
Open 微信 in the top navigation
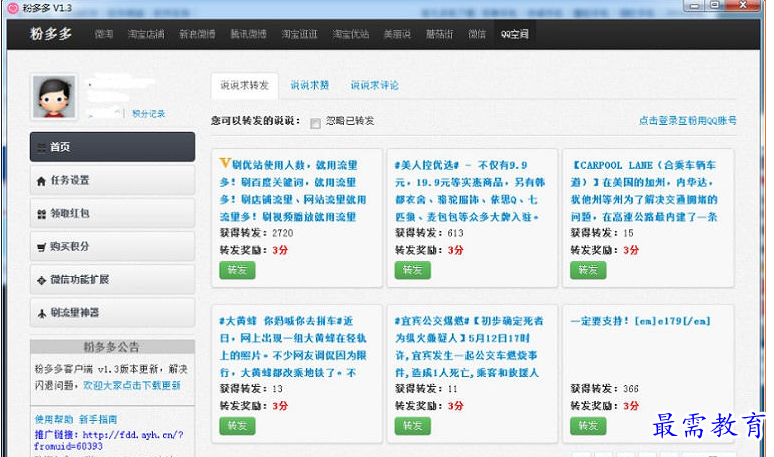477,34
